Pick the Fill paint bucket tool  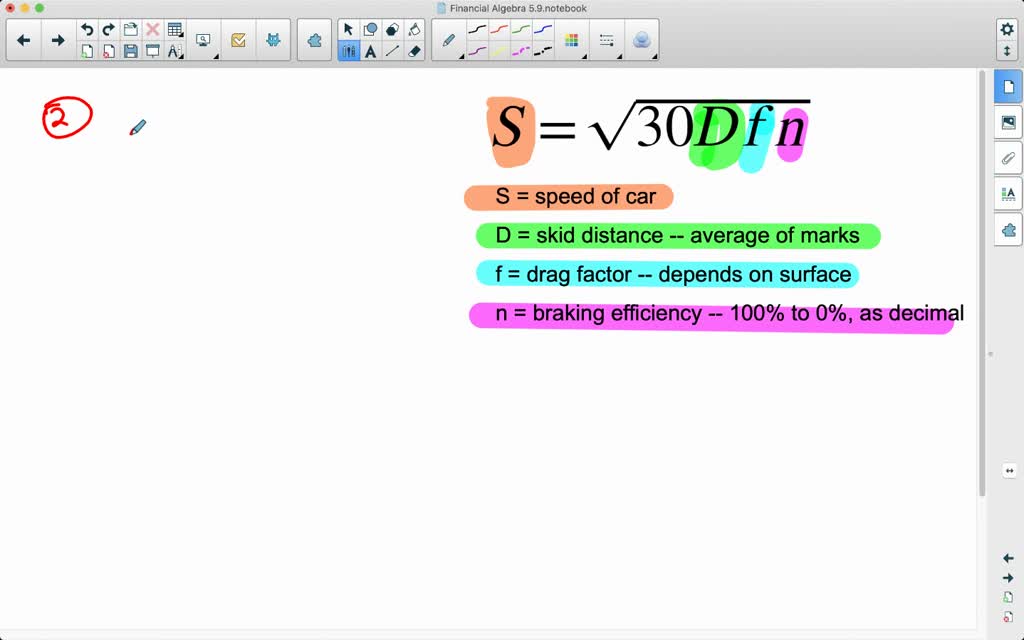(415, 30)
